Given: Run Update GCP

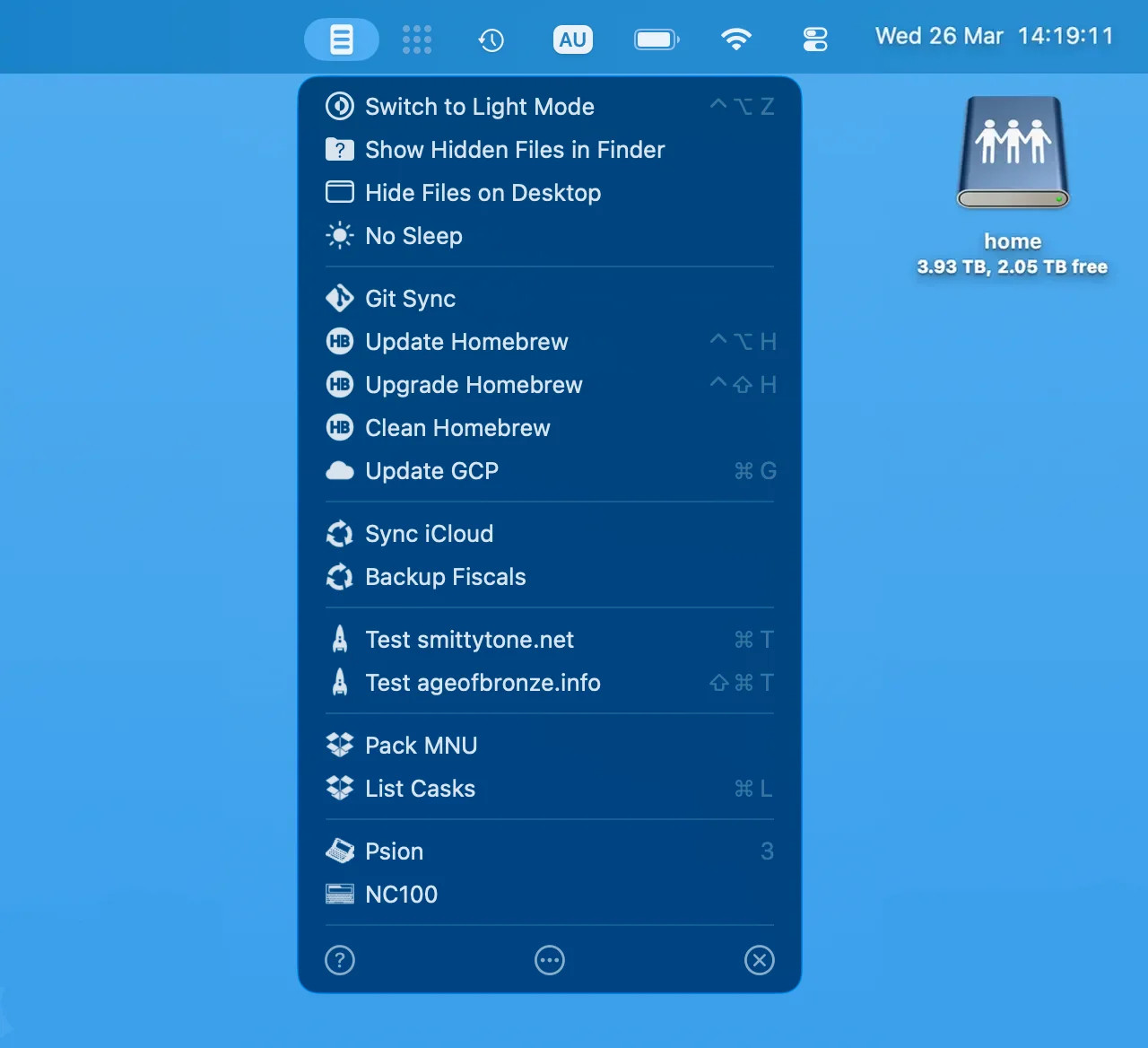Looking at the screenshot, I should tap(550, 471).
